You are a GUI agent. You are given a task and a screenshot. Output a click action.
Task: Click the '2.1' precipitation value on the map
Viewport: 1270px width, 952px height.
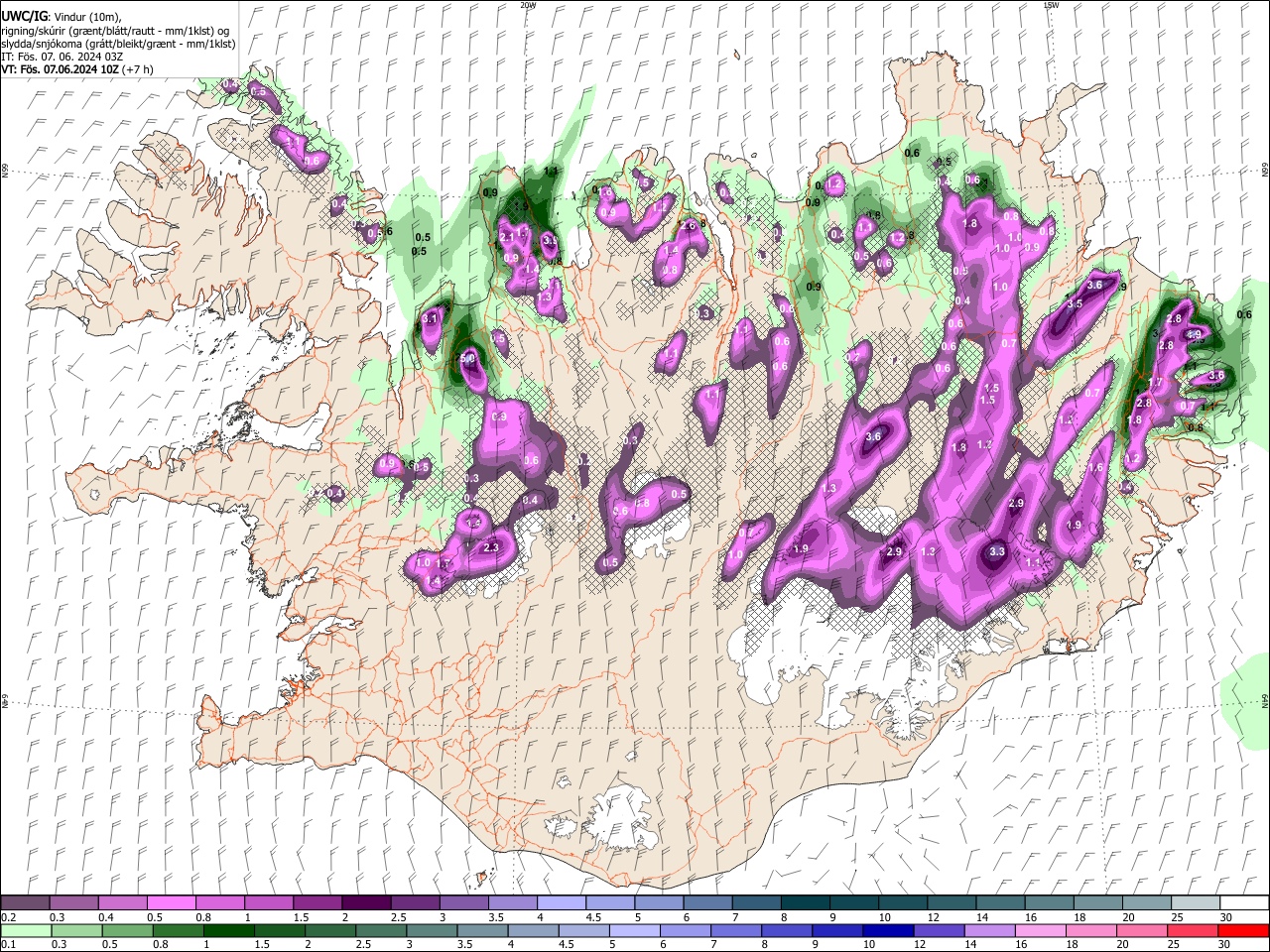tap(507, 238)
